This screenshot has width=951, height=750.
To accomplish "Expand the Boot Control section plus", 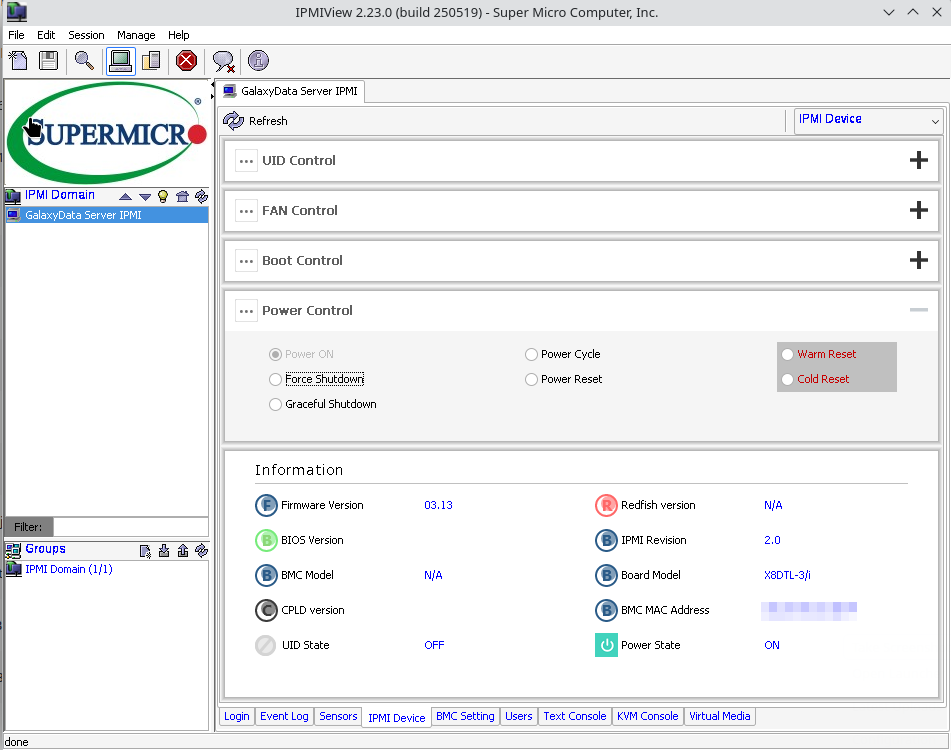I will pos(918,260).
